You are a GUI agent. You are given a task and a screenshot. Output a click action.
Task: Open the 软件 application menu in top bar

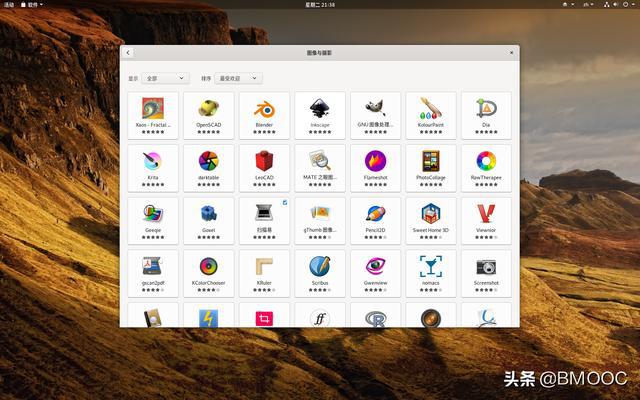(x=32, y=4)
